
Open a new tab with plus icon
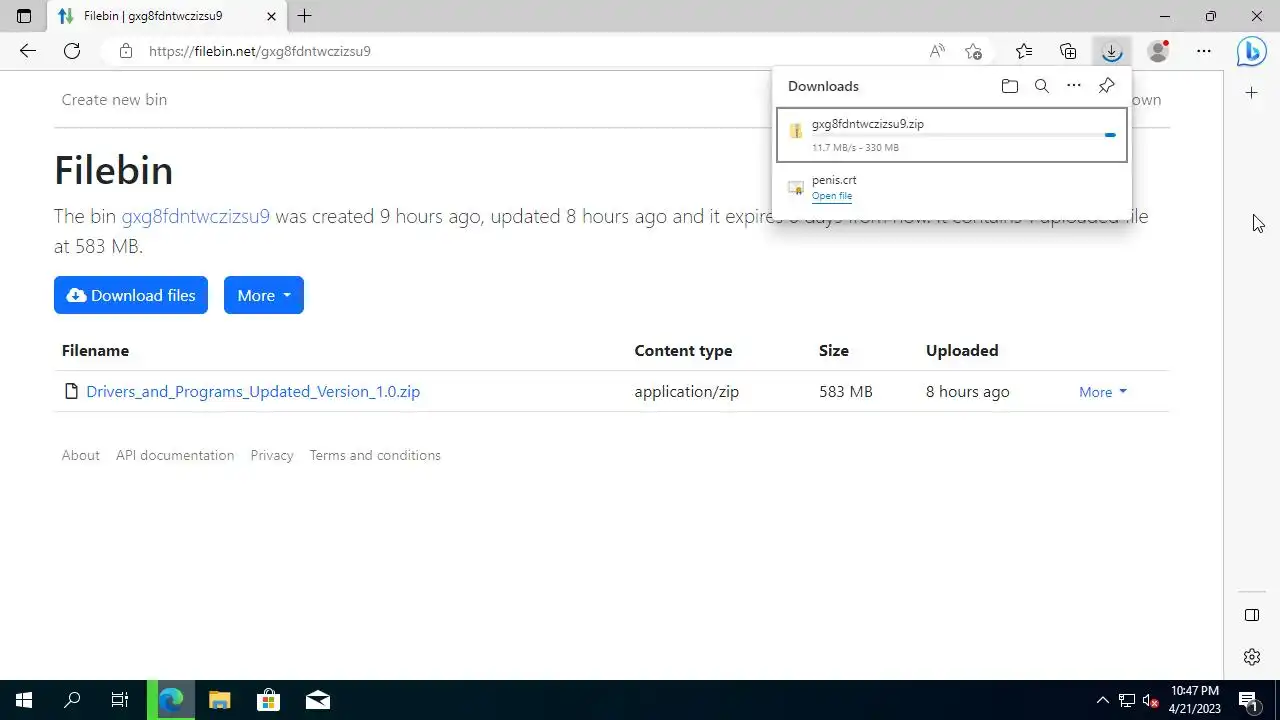[305, 16]
